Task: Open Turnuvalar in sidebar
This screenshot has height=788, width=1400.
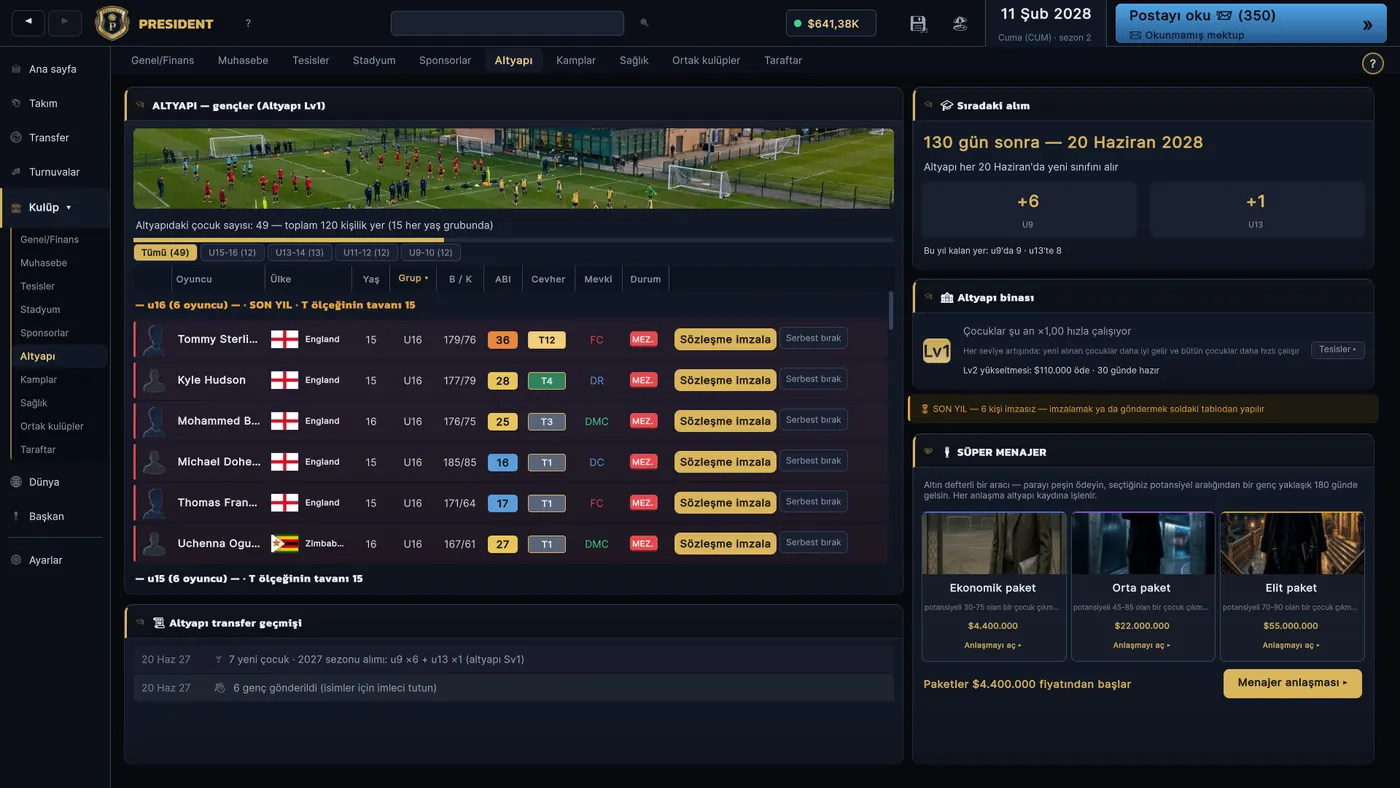Action: [x=54, y=172]
